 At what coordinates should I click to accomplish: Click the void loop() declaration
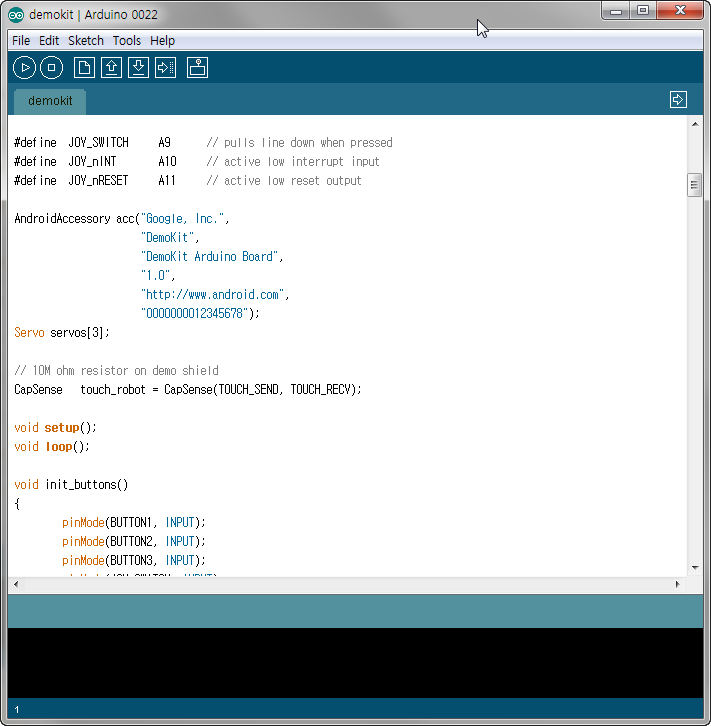point(52,446)
